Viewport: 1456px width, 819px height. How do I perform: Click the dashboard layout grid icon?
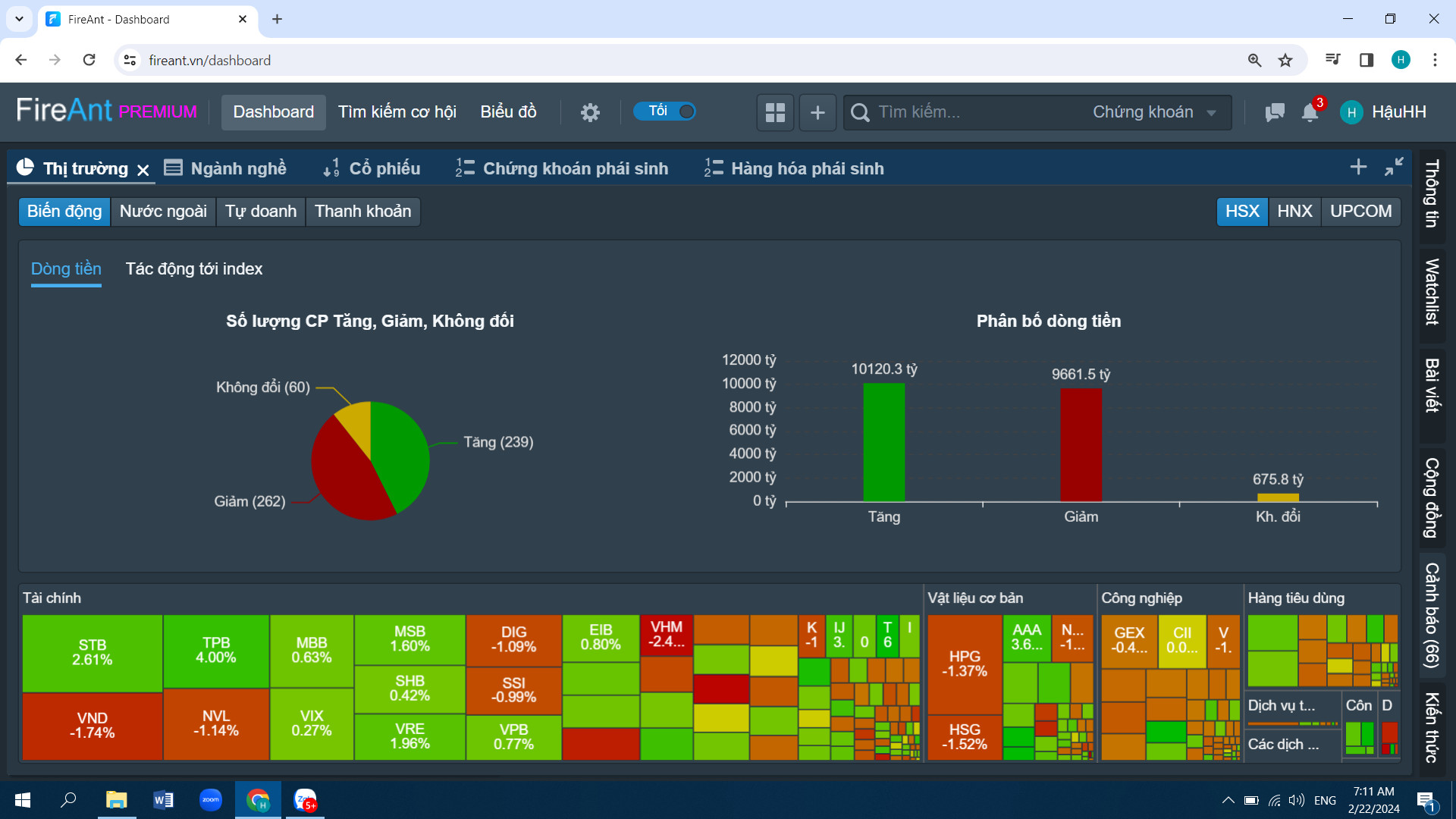click(x=775, y=112)
